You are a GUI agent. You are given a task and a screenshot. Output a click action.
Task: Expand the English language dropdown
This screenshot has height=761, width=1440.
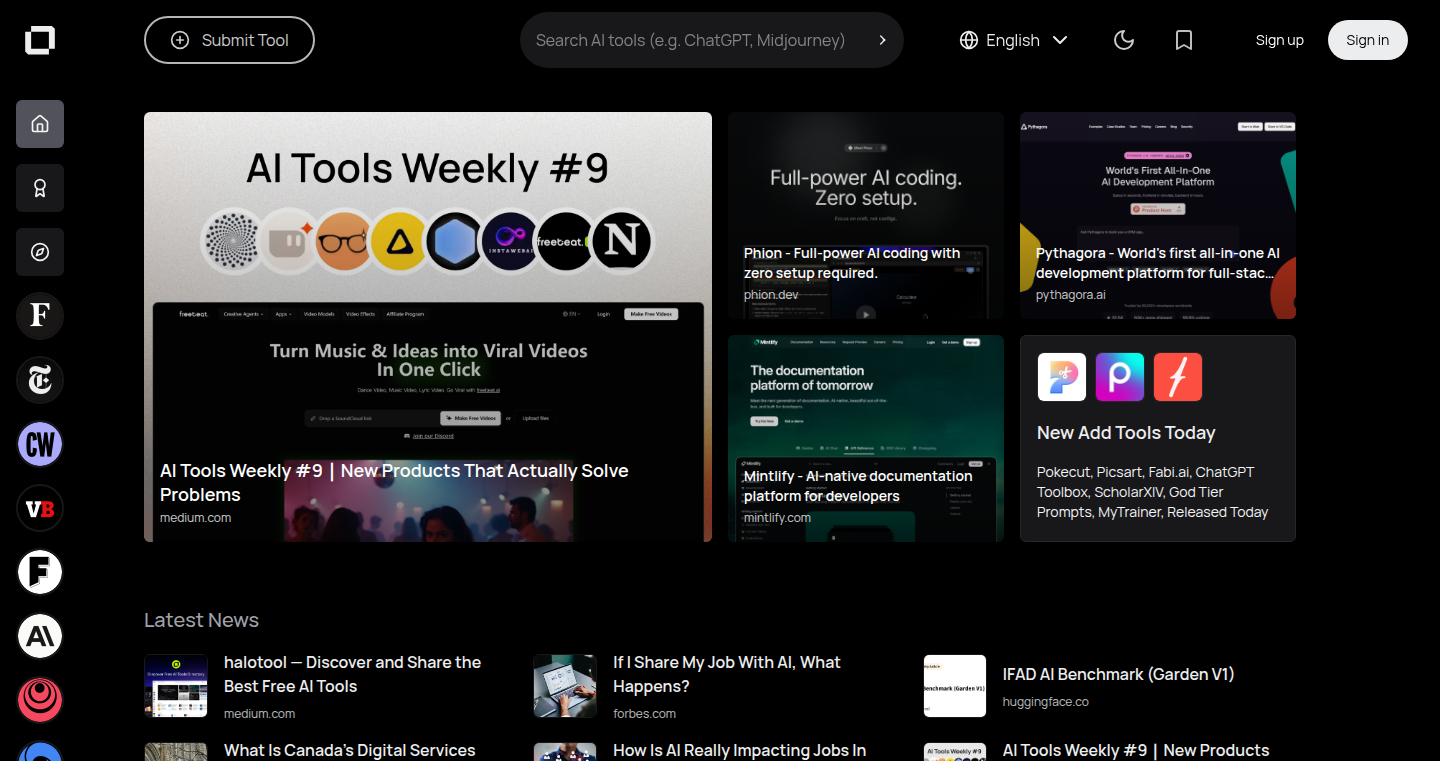[x=1014, y=40]
